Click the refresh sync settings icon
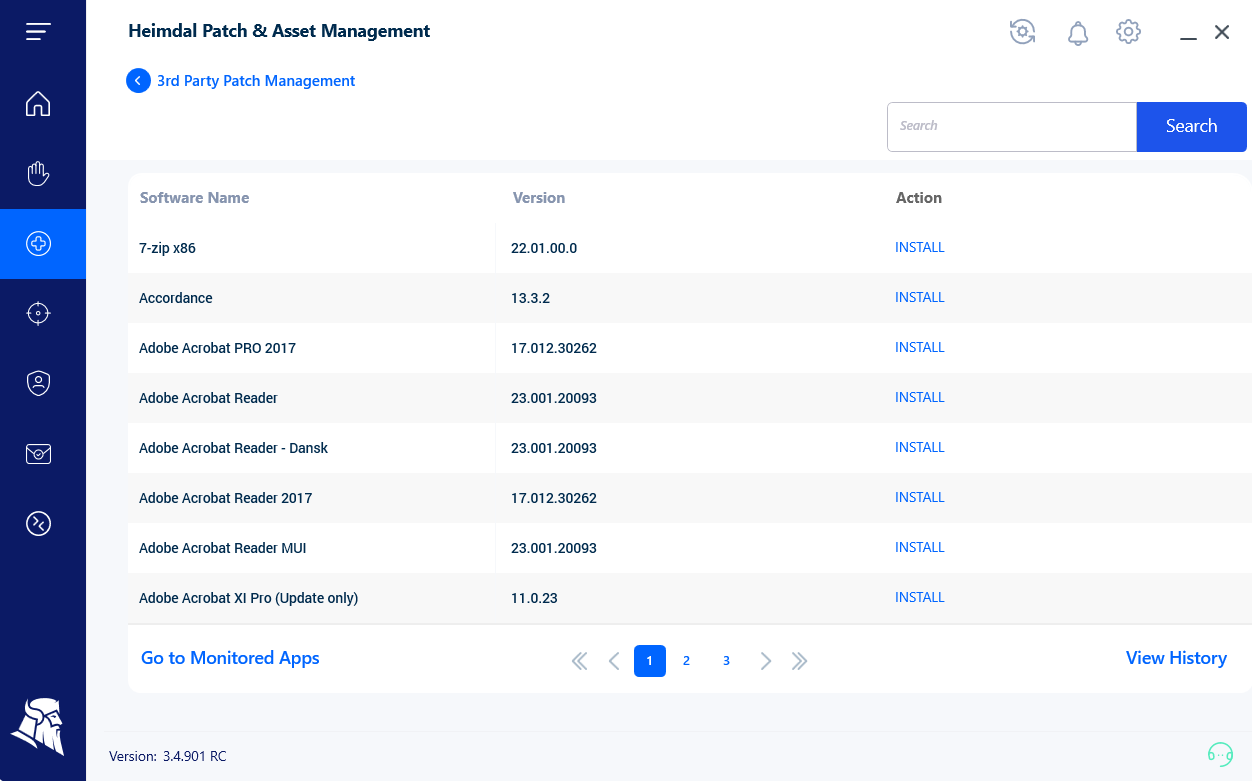Screen dimensions: 1252x781 click(x=1022, y=32)
